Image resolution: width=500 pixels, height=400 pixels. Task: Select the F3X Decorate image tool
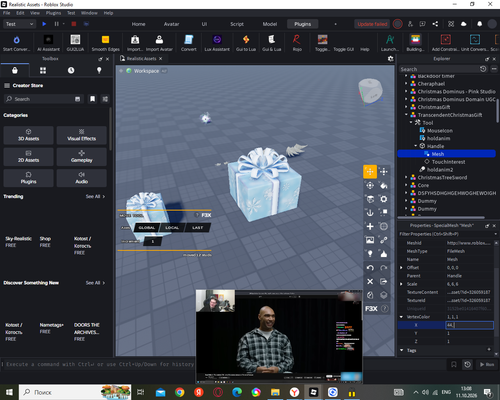pyautogui.click(x=370, y=240)
